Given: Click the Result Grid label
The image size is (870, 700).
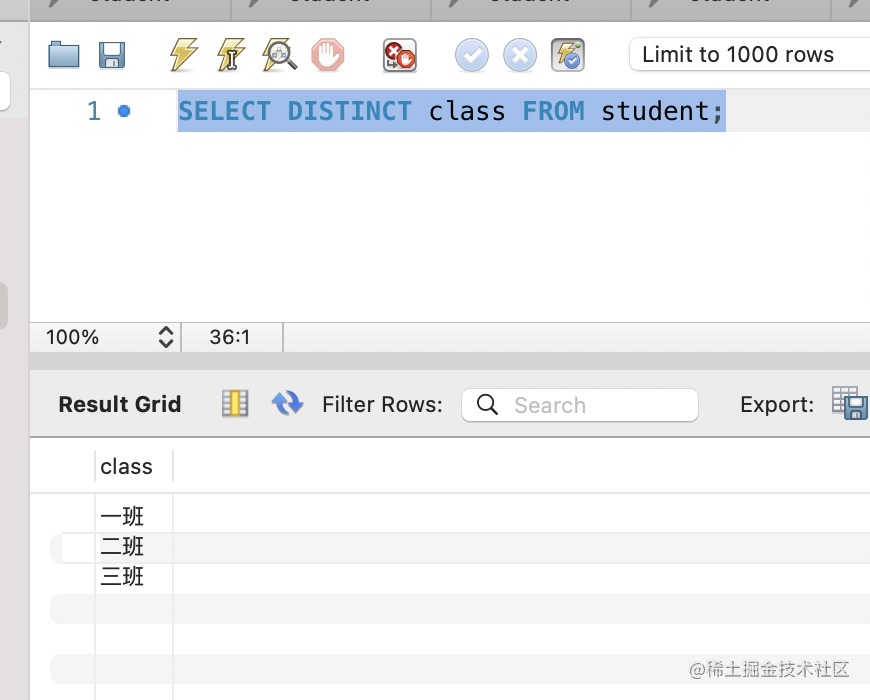Looking at the screenshot, I should pos(120,404).
